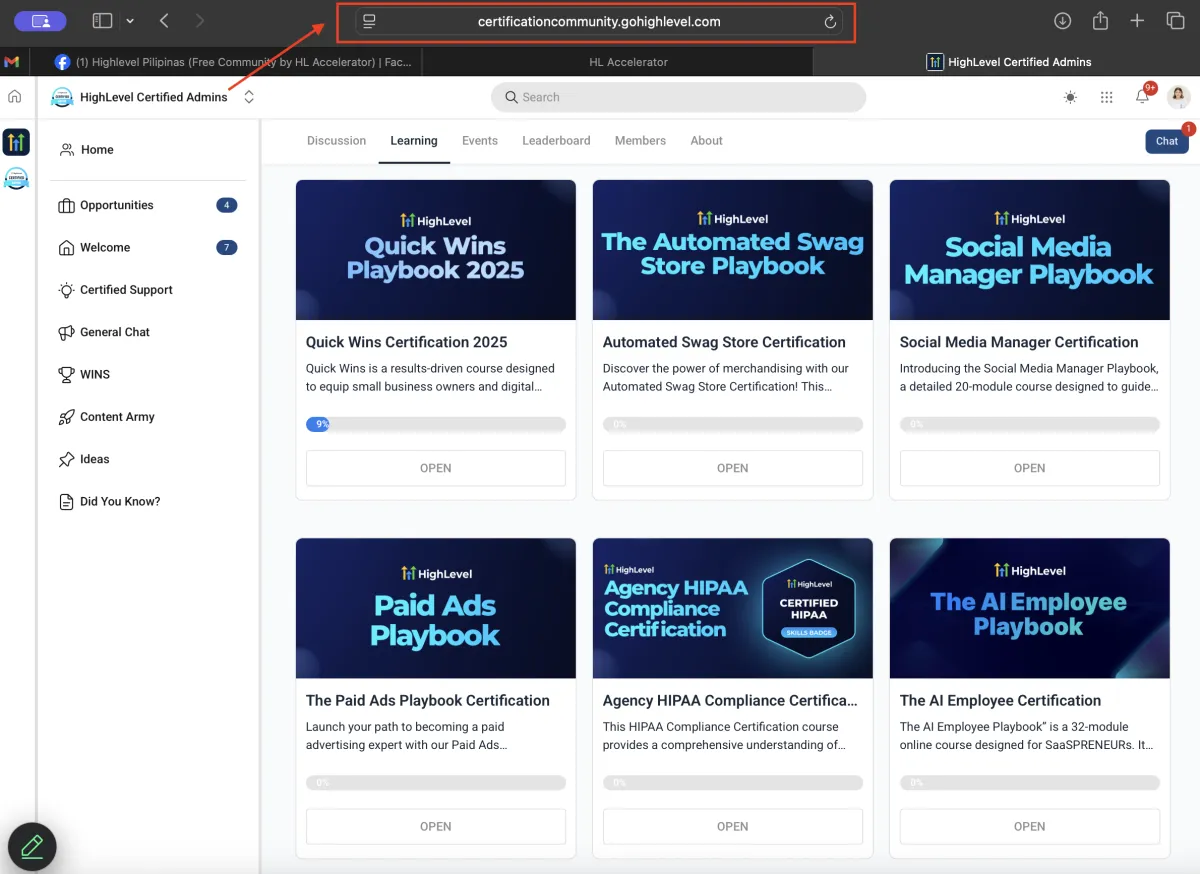Open Safari downloads icon
The width and height of the screenshot is (1200, 874).
pyautogui.click(x=1063, y=21)
